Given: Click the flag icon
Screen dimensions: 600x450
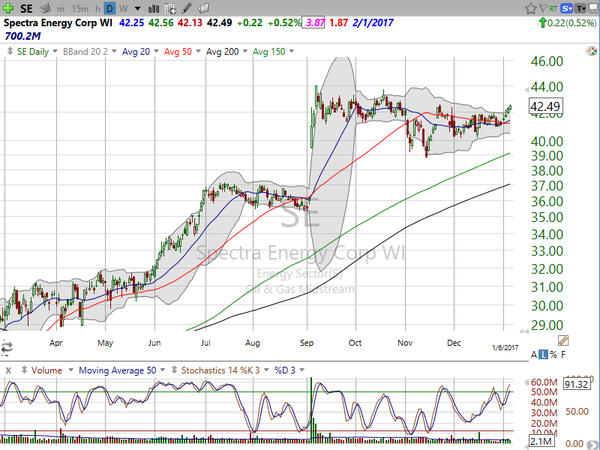Looking at the screenshot, I should click(x=542, y=8).
